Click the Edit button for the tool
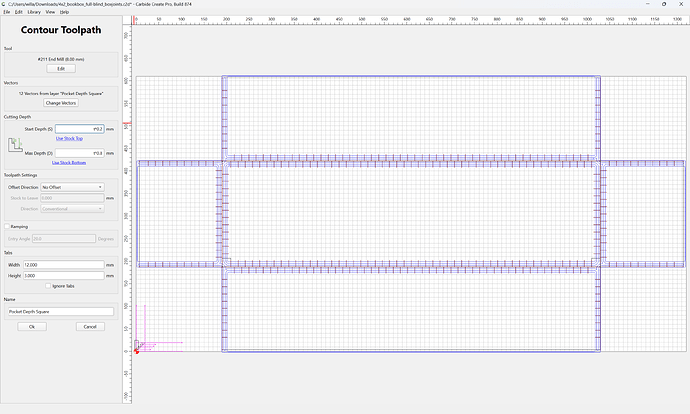Image resolution: width=690 pixels, height=414 pixels. [61, 69]
